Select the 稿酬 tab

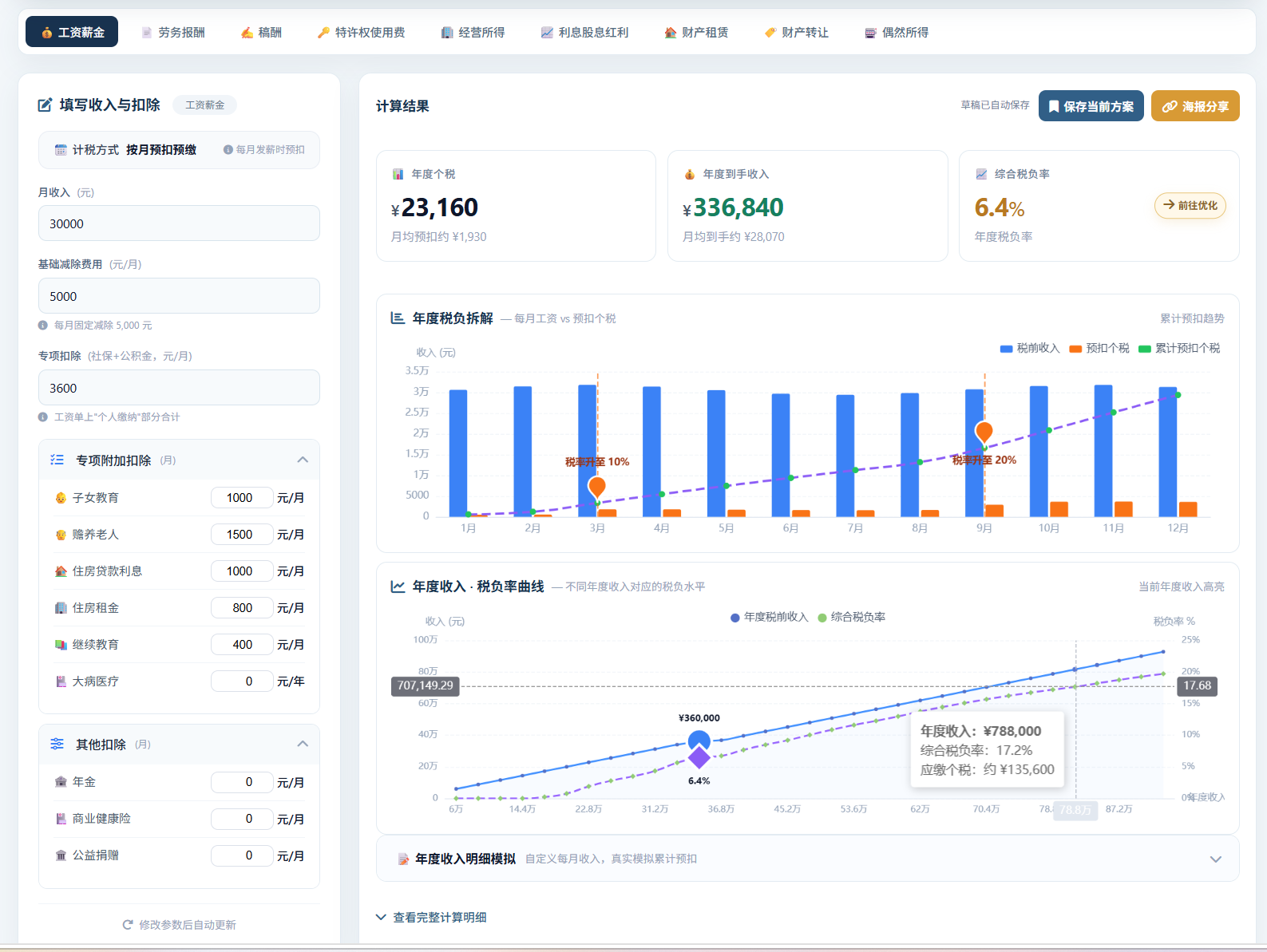261,32
